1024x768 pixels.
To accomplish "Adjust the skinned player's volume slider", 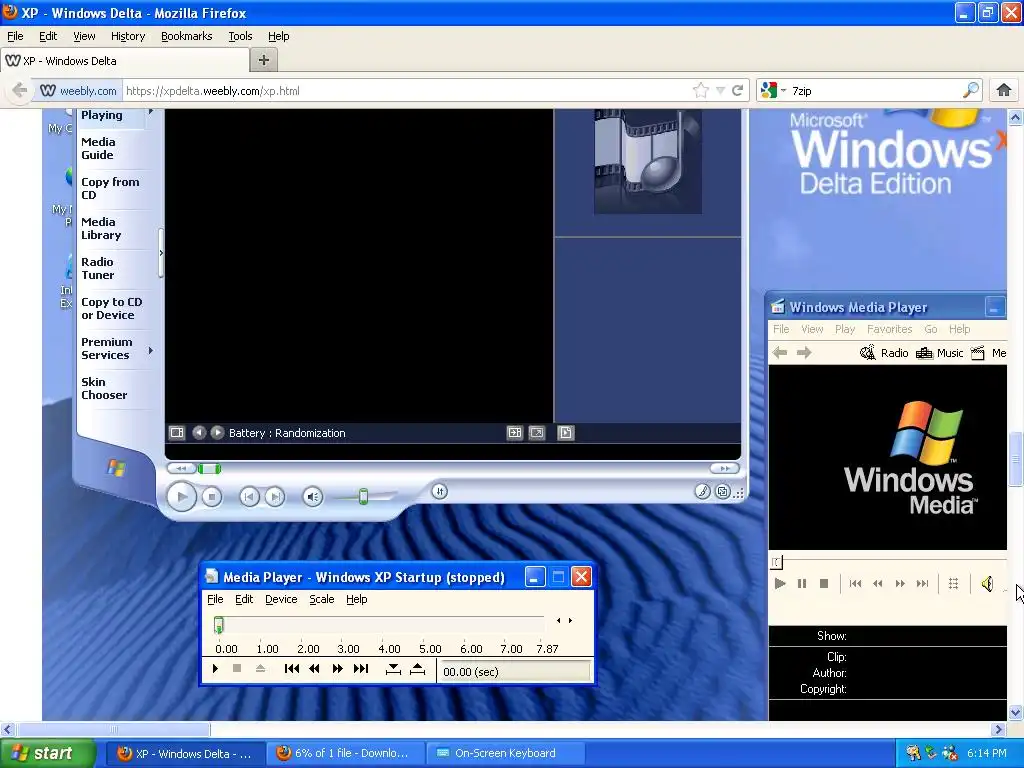I will 363,497.
